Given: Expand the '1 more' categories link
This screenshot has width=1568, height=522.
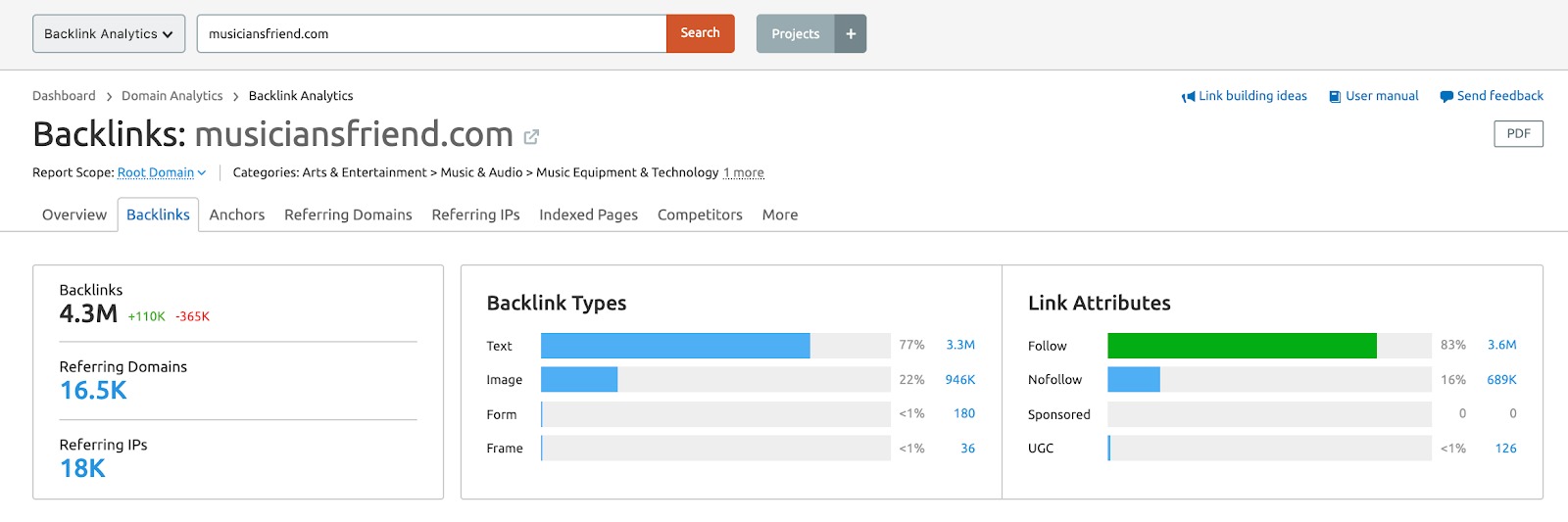Looking at the screenshot, I should [x=744, y=172].
